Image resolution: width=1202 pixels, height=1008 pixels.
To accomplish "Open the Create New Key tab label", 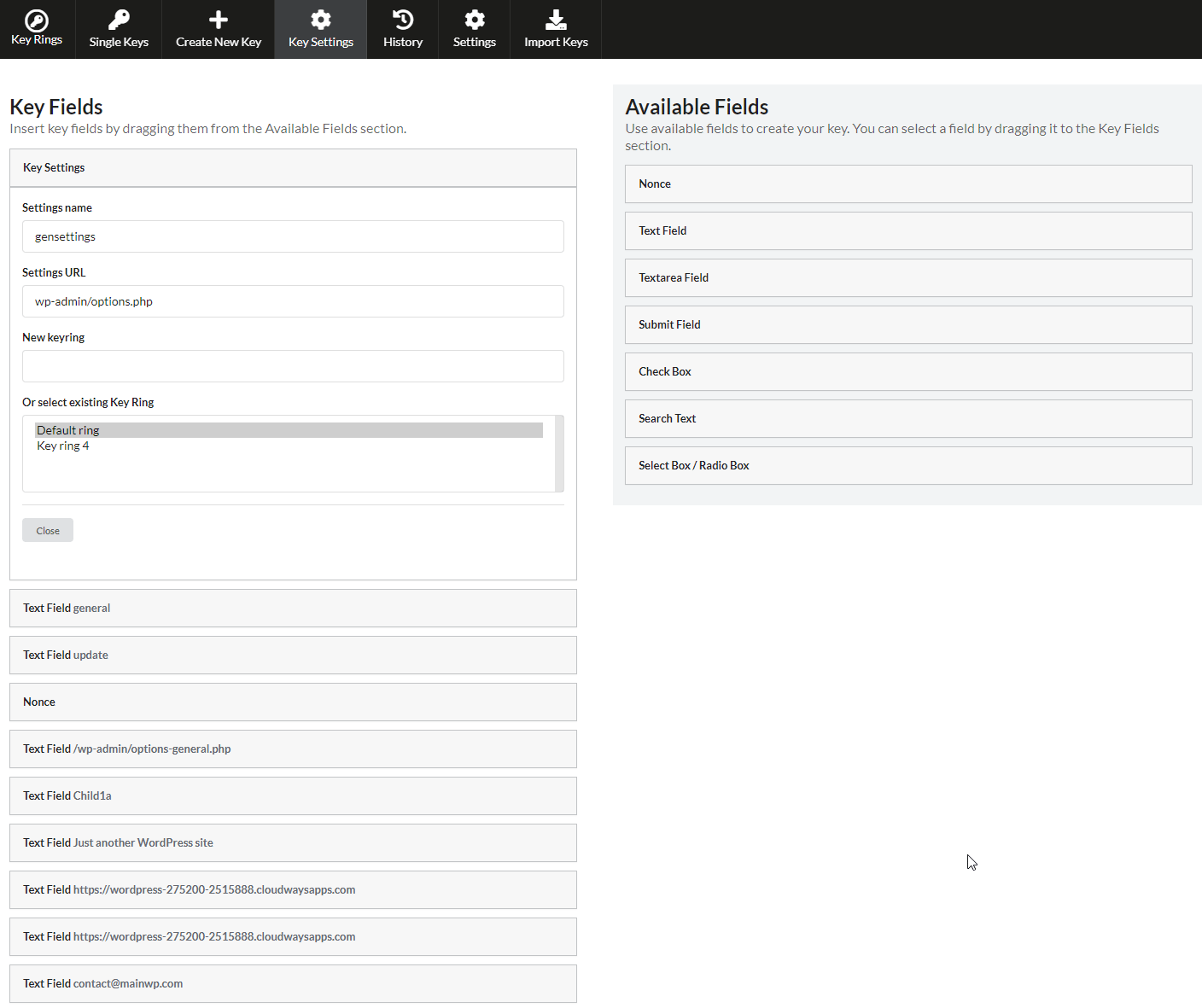I will (x=219, y=42).
